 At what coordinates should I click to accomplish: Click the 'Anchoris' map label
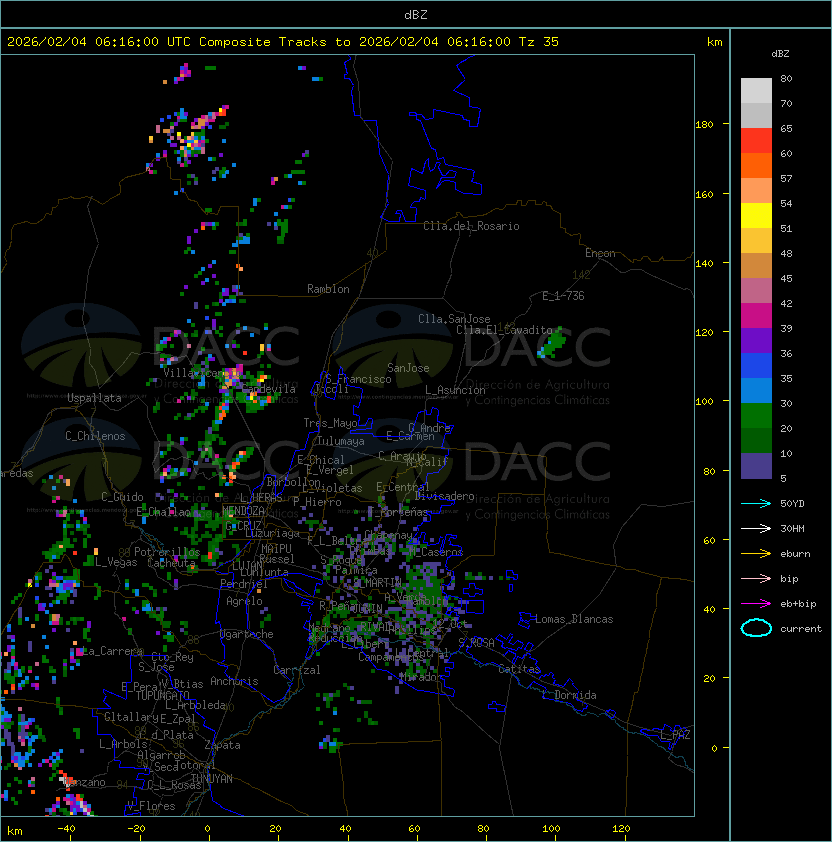pyautogui.click(x=234, y=681)
